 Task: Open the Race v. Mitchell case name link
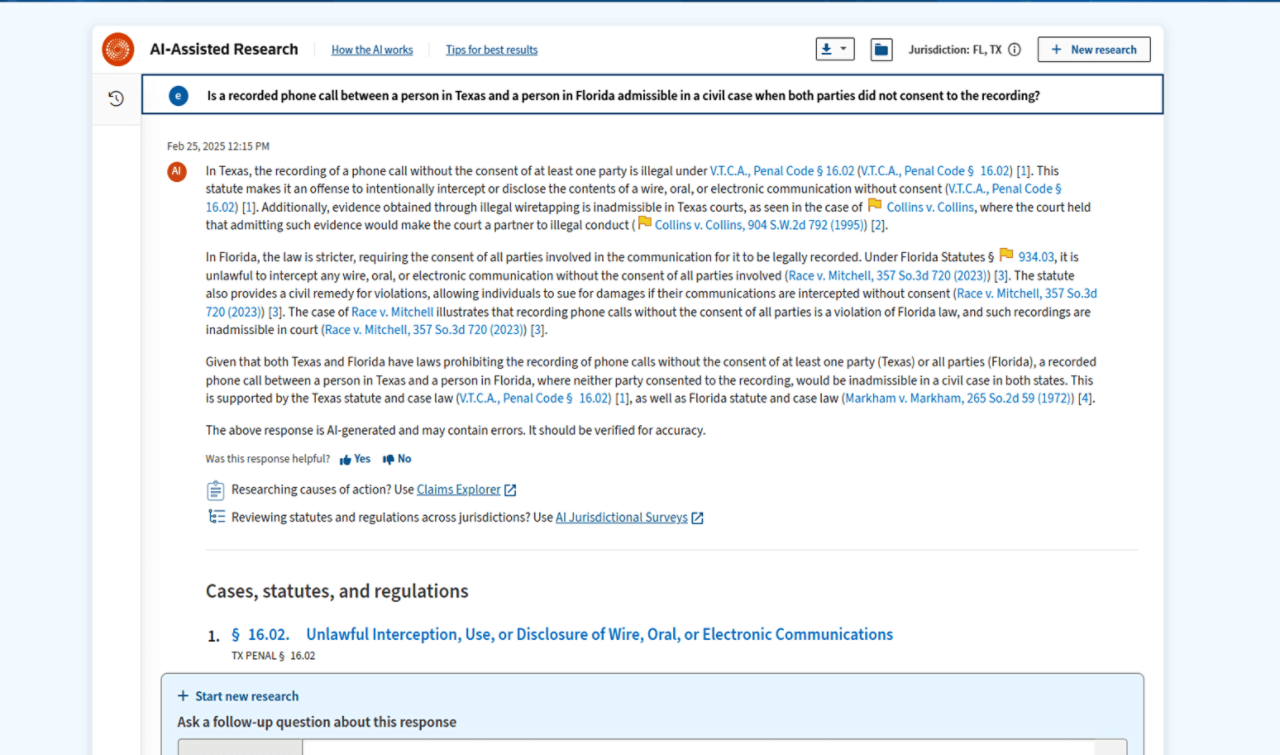click(x=392, y=312)
